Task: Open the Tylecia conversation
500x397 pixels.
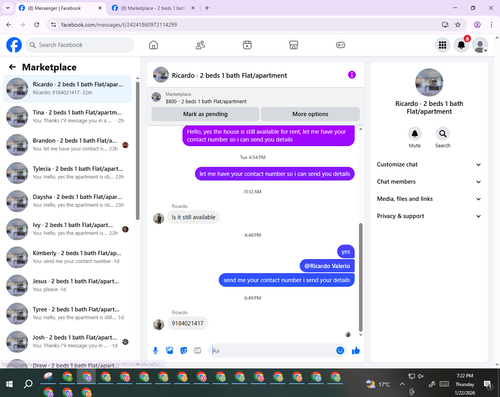Action: (67, 173)
